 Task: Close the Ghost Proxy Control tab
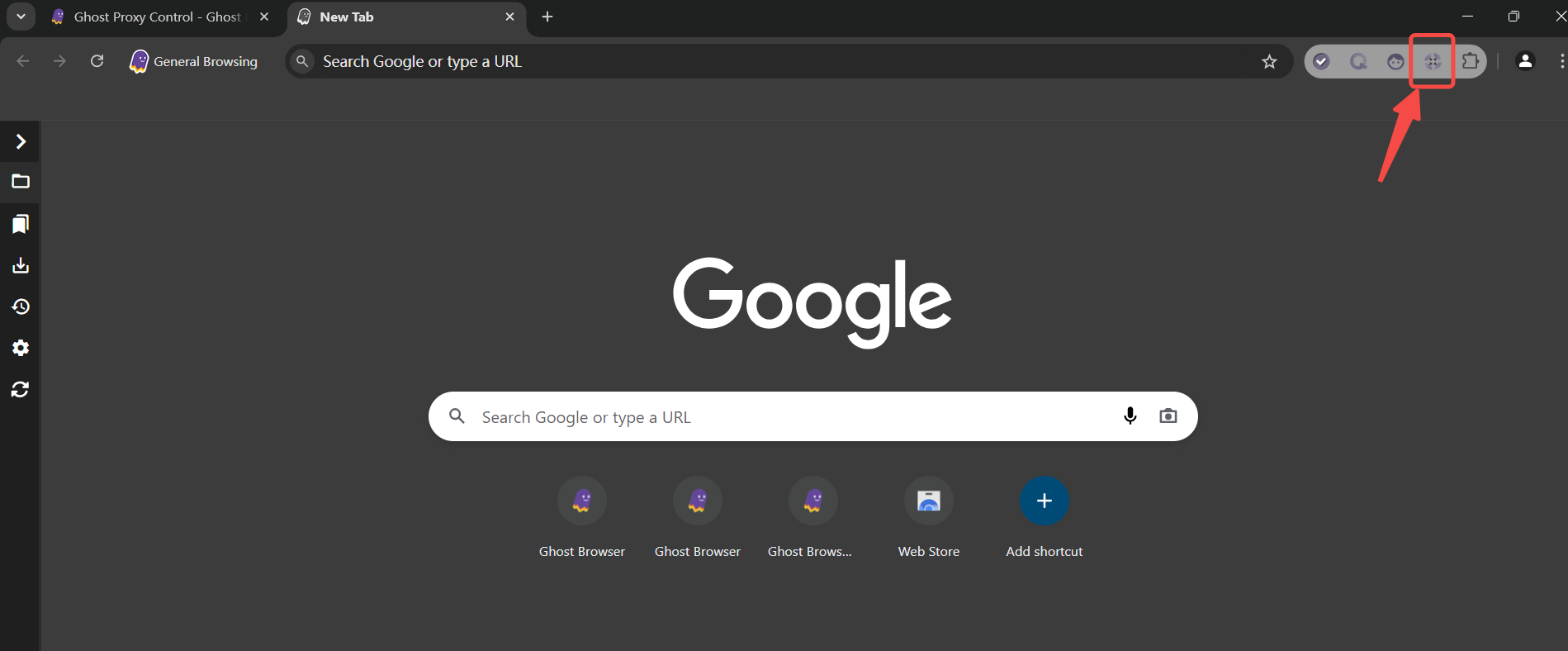[x=264, y=17]
